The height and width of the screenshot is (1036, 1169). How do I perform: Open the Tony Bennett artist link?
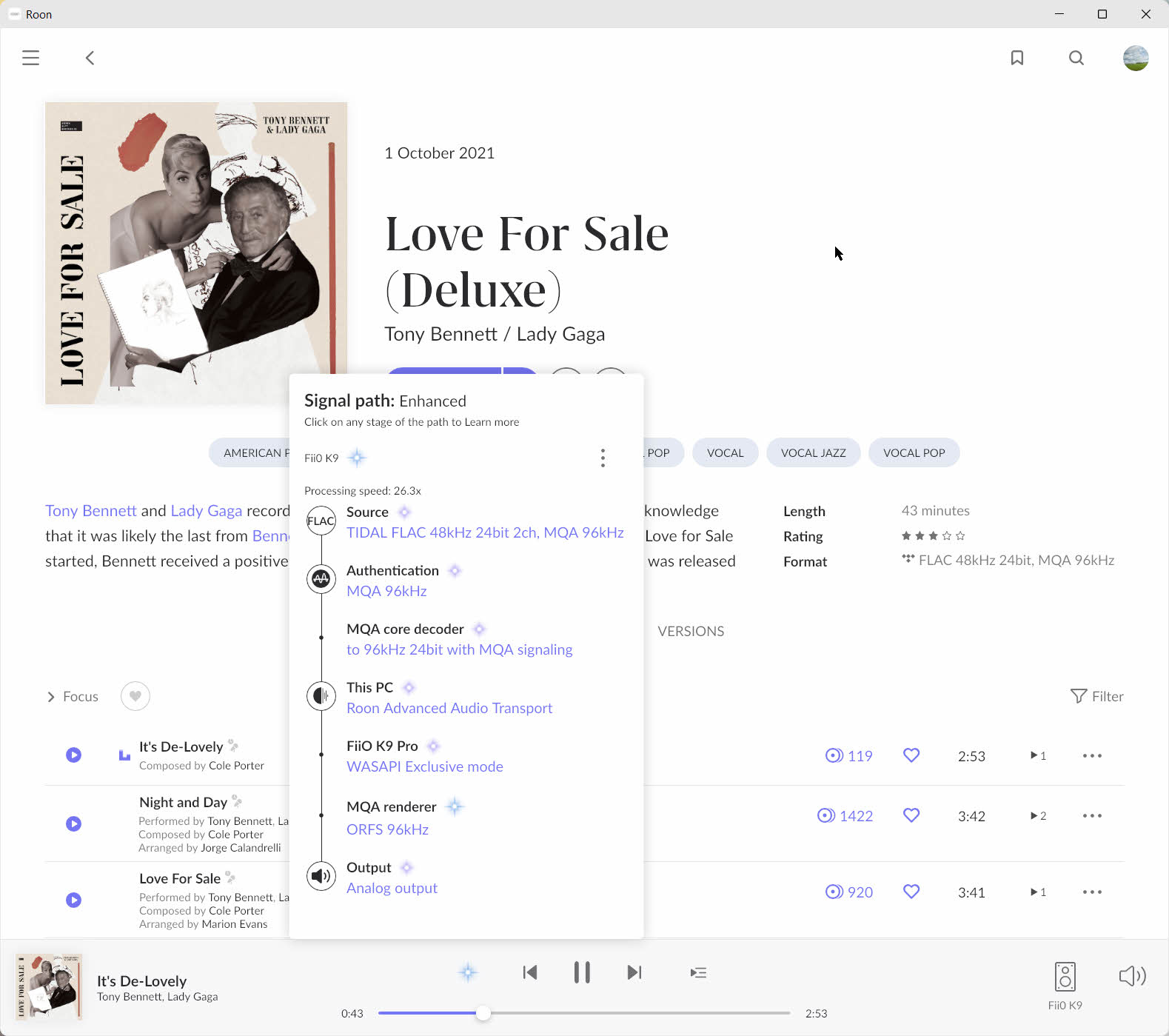(x=90, y=510)
